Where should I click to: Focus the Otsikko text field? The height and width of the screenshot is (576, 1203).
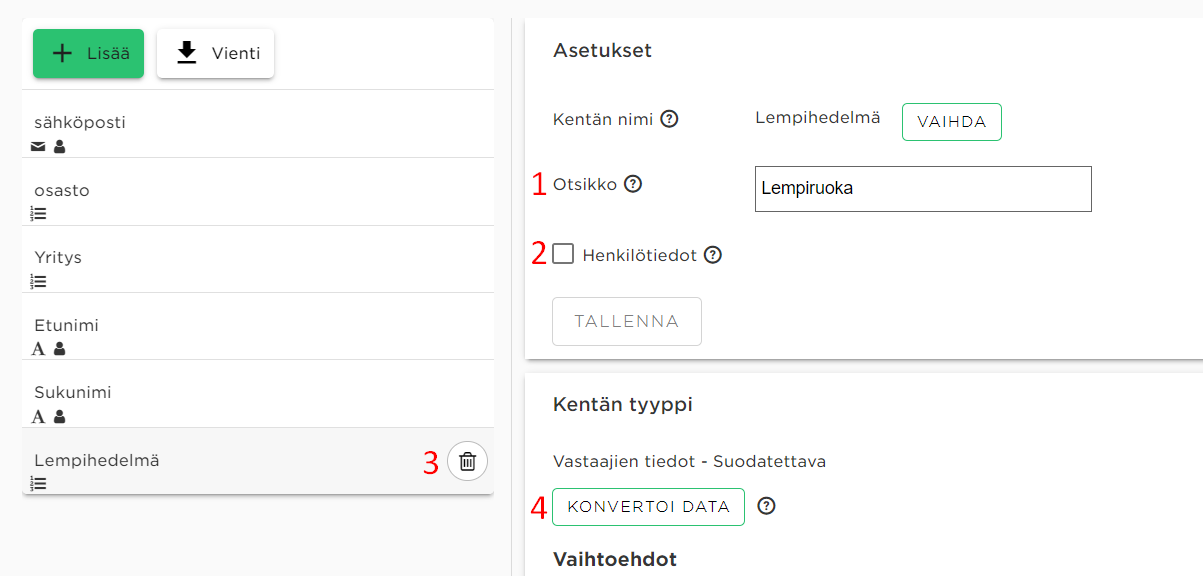pos(923,189)
